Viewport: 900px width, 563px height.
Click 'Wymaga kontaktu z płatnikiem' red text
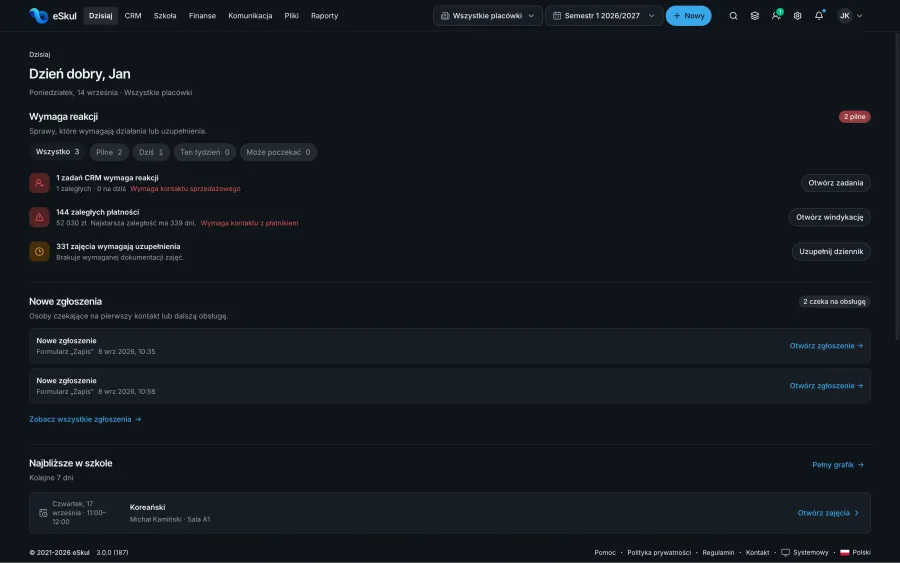pyautogui.click(x=249, y=223)
